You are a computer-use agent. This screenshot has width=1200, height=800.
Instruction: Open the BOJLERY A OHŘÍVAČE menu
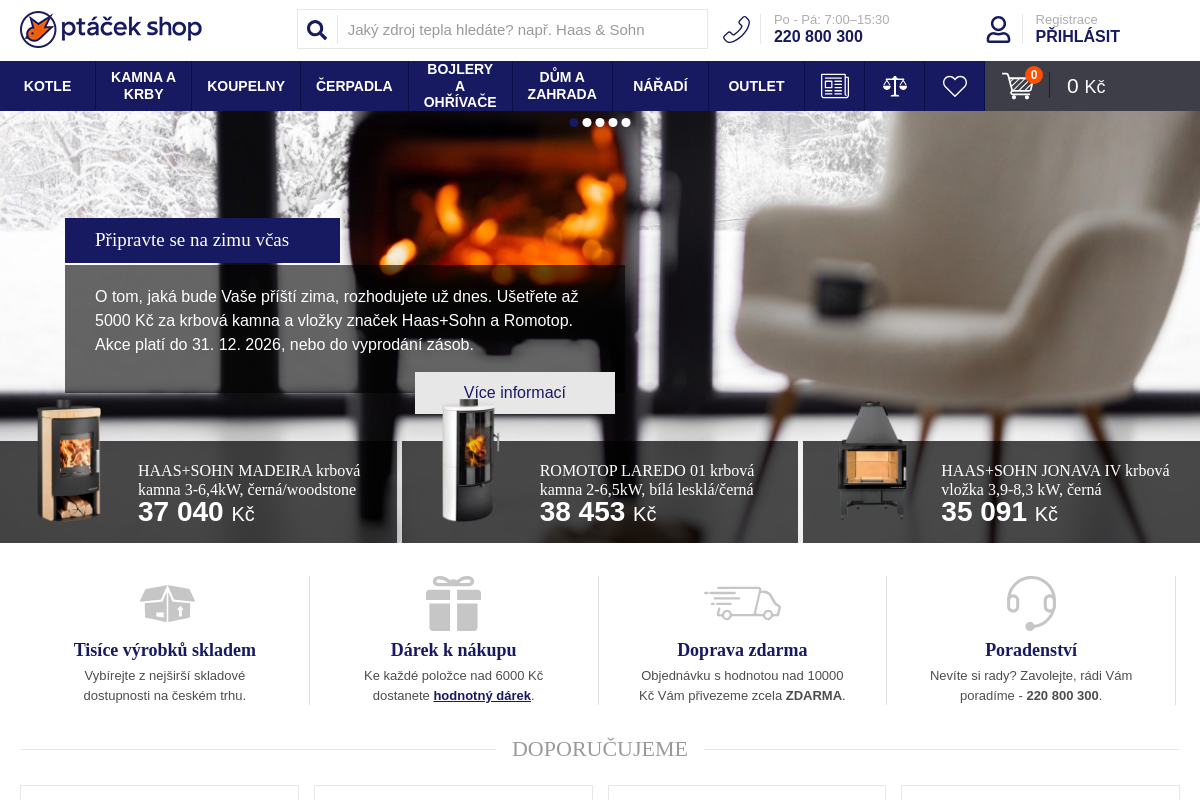coord(460,86)
